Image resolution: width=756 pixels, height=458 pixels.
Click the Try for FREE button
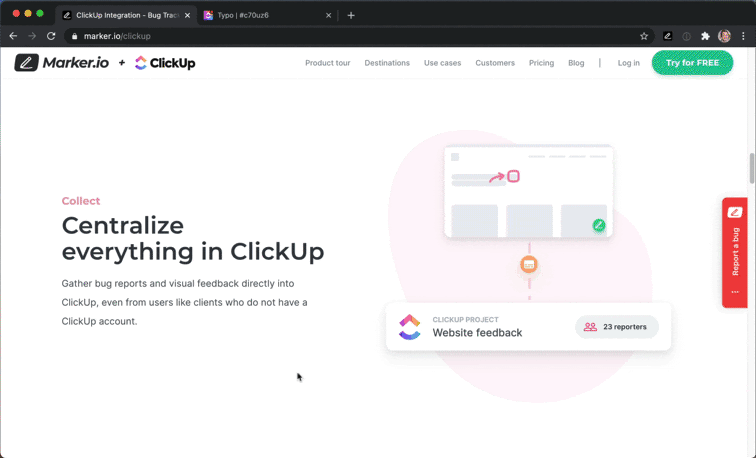coord(692,63)
